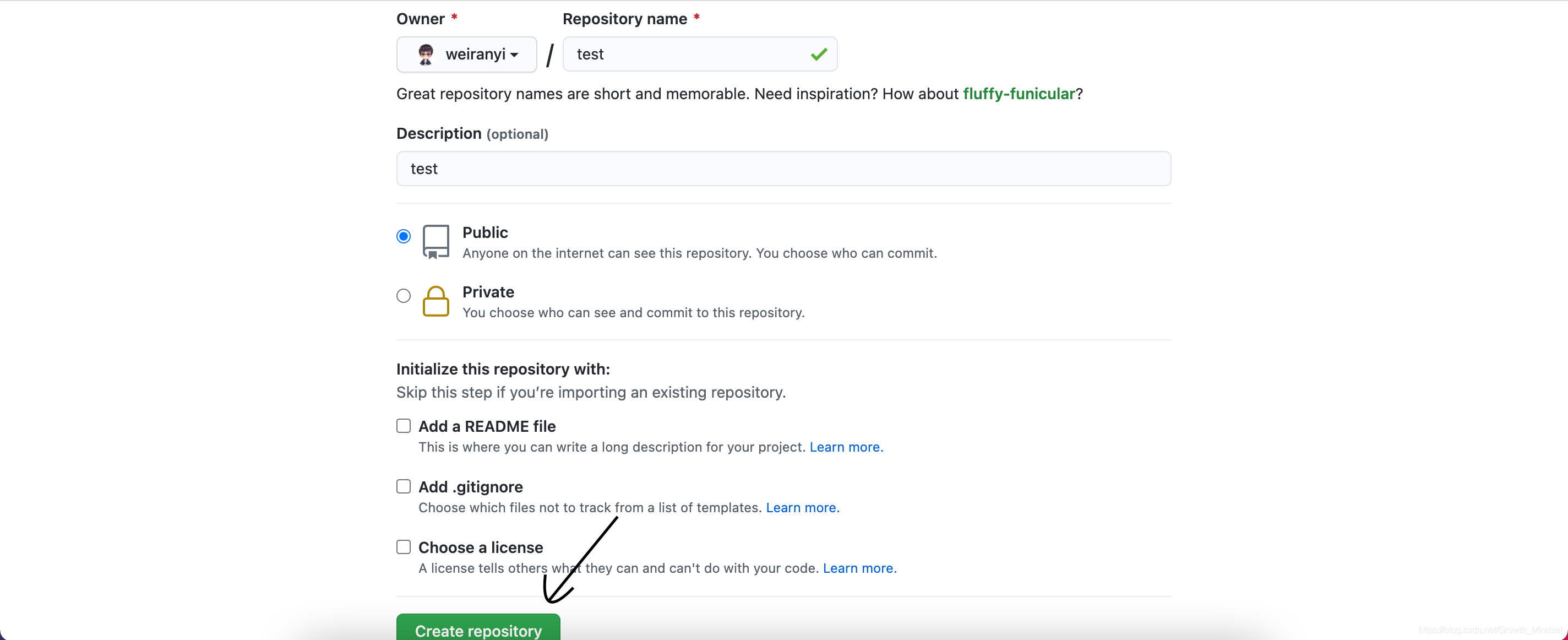
Task: Open Learn more link for .gitignore
Action: [x=802, y=508]
